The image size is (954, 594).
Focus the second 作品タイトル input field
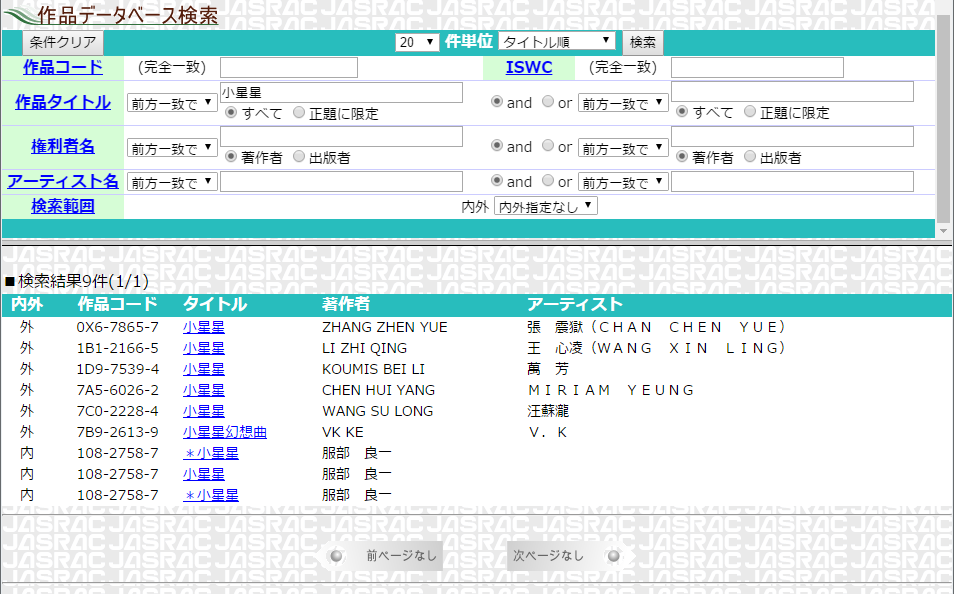792,92
